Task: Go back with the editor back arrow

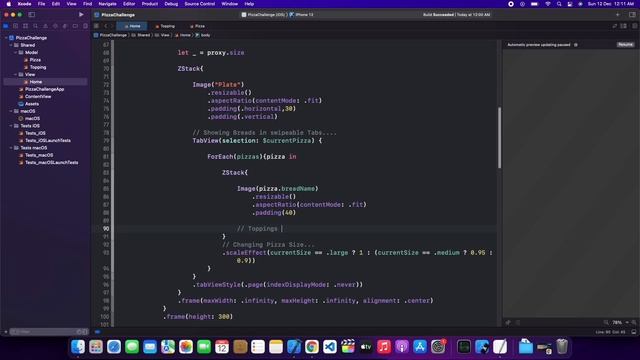Action: 105,26
